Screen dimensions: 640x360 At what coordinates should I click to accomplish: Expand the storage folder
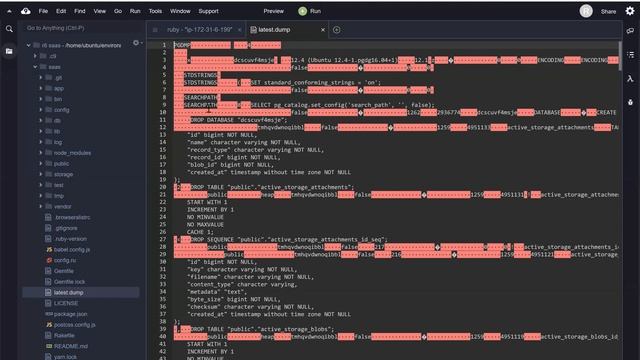tap(41, 174)
